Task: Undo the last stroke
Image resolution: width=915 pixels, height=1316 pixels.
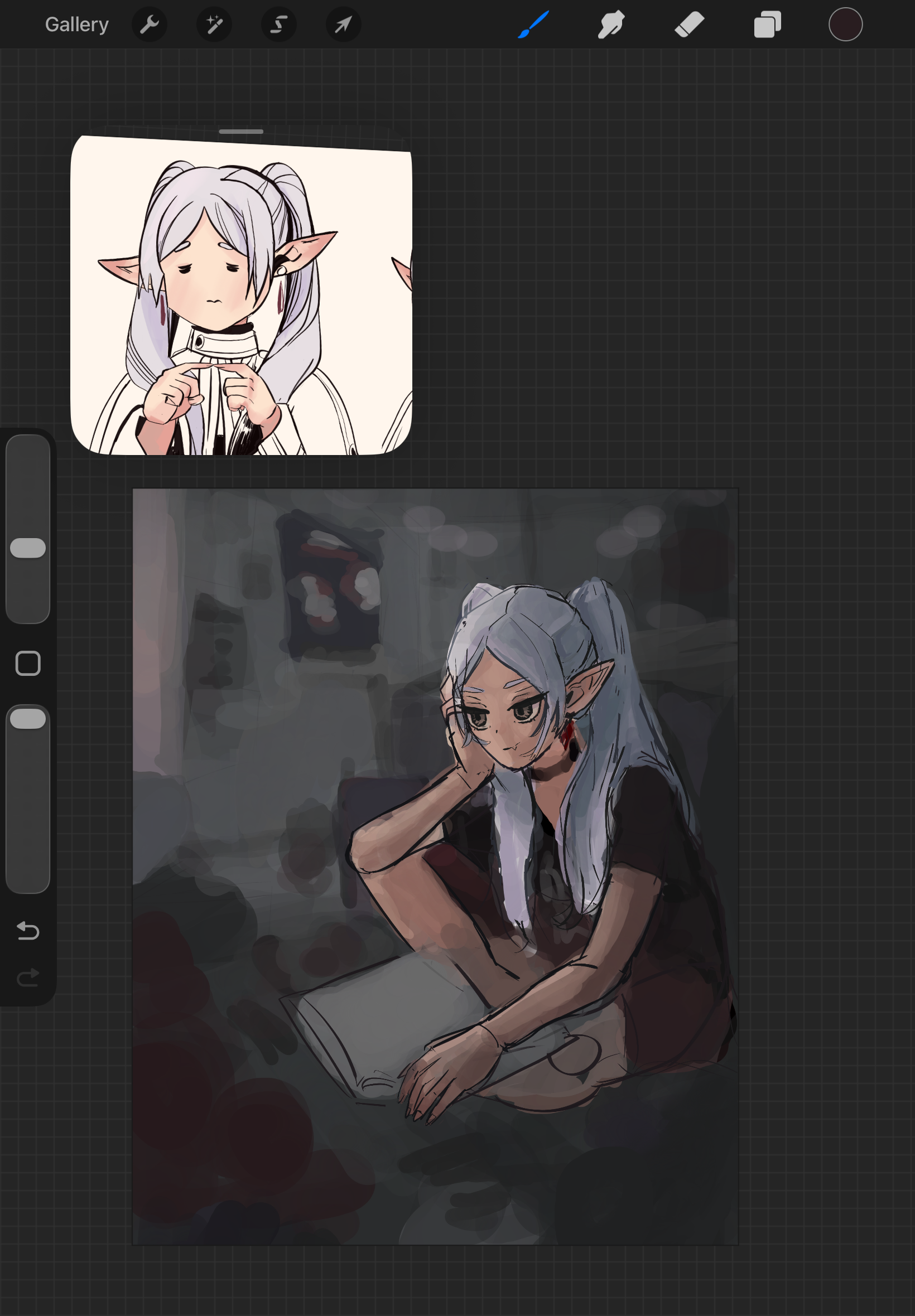Action: (28, 931)
